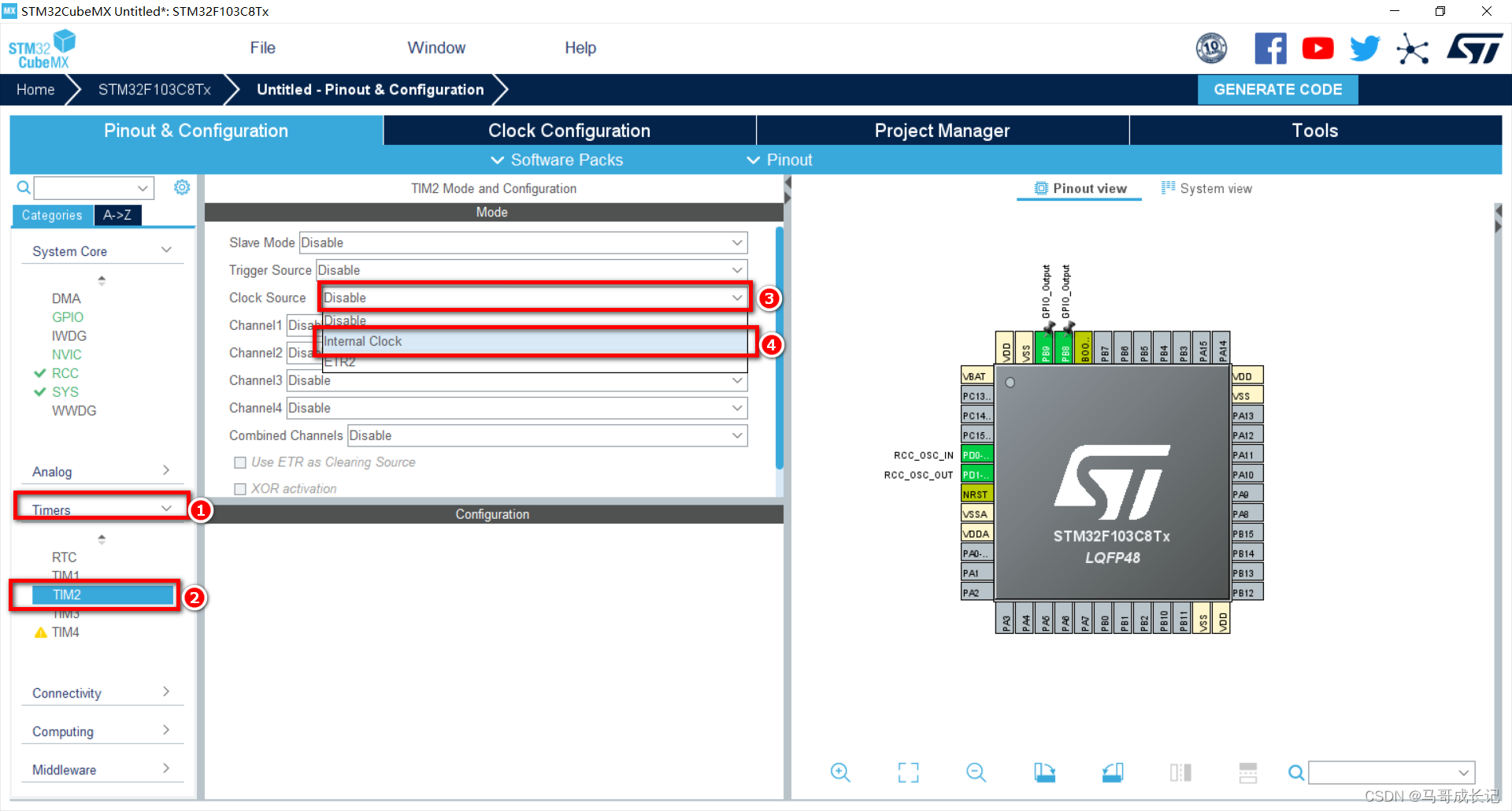
Task: Click the STM32F103C8Tx breadcrumb
Action: coord(154,90)
